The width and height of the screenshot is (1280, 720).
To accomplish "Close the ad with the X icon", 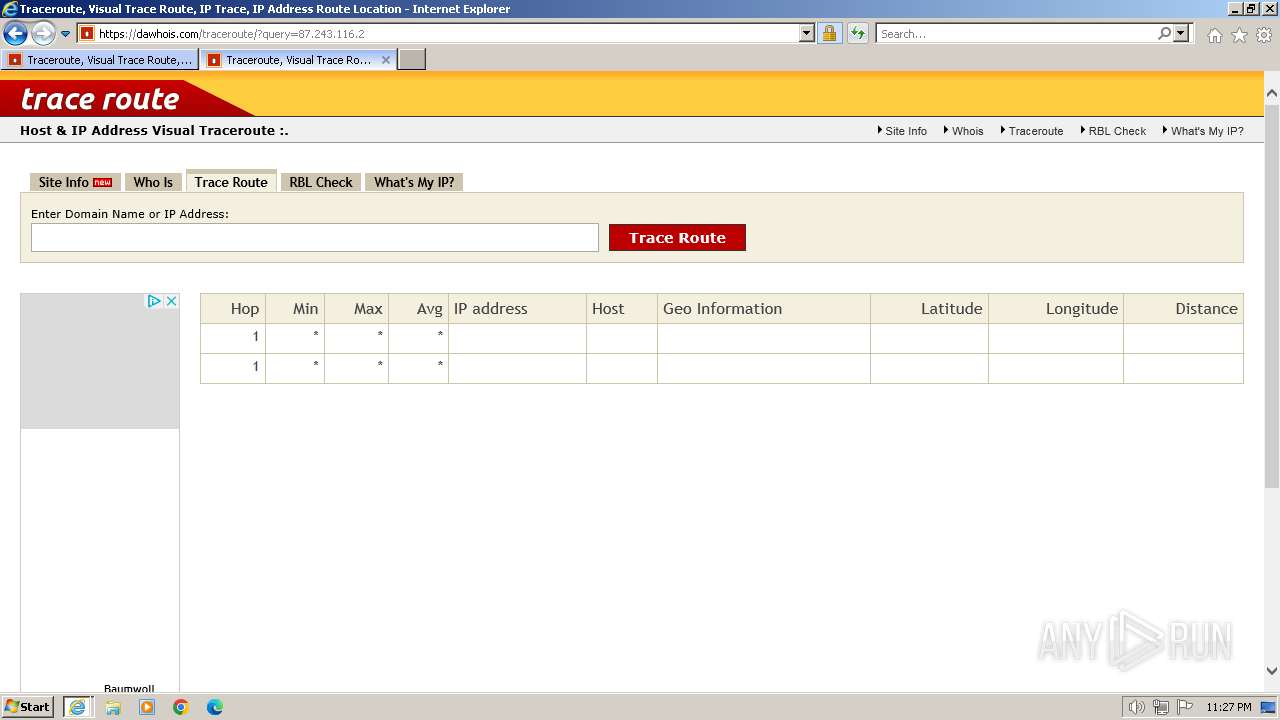I will [x=171, y=301].
